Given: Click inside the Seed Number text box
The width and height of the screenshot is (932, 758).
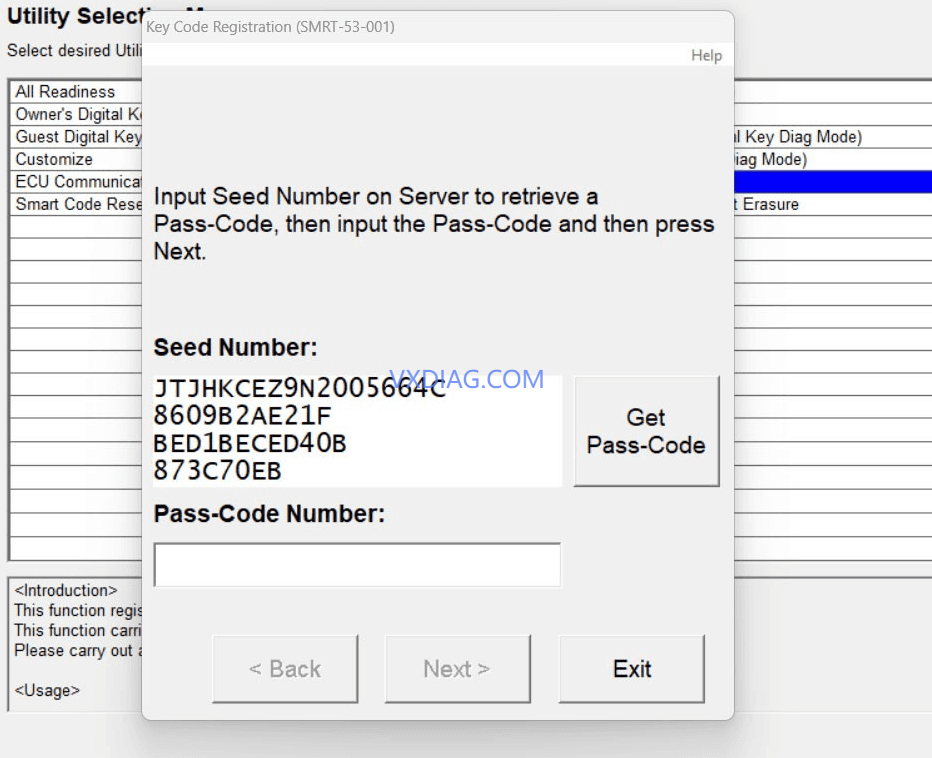Looking at the screenshot, I should pyautogui.click(x=357, y=431).
